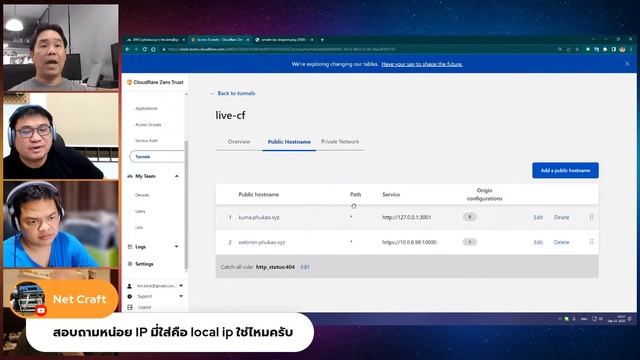Click the 'http_status:404' catch-all text
Image resolution: width=640 pixels, height=360 pixels.
tap(275, 267)
